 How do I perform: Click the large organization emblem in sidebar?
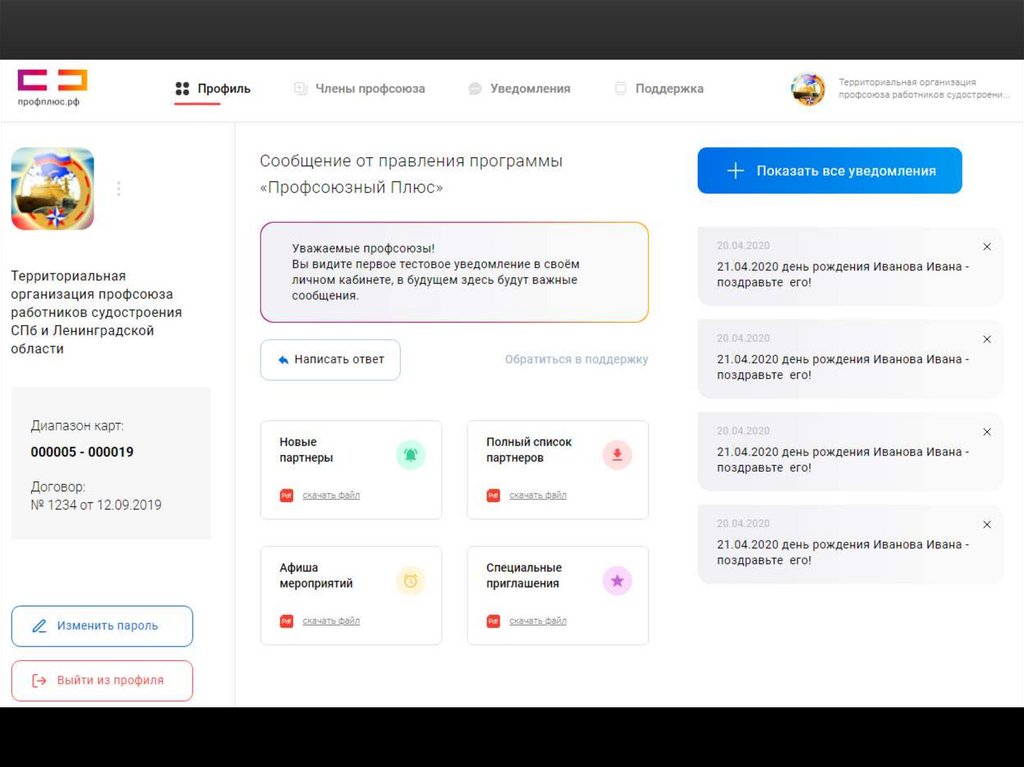pos(53,189)
